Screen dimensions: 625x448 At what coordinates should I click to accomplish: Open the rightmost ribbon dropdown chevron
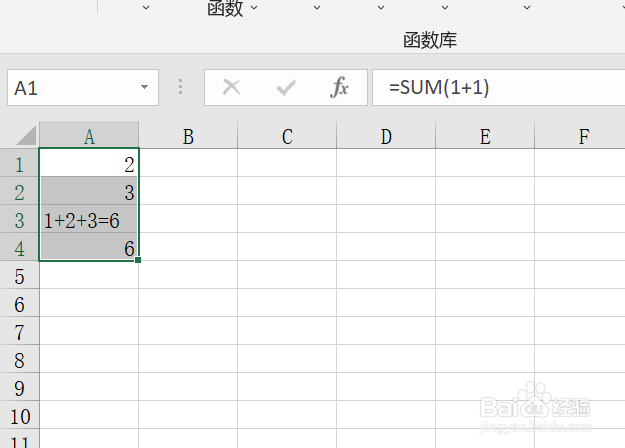click(527, 8)
